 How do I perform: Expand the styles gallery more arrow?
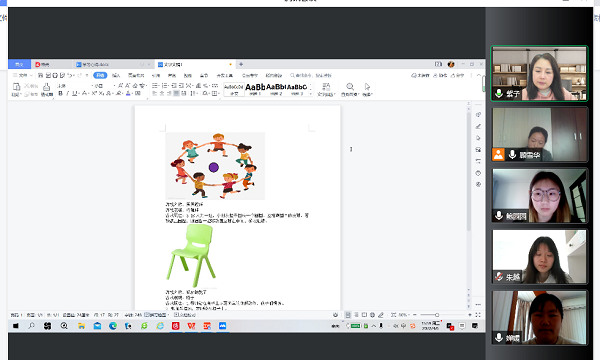310,93
